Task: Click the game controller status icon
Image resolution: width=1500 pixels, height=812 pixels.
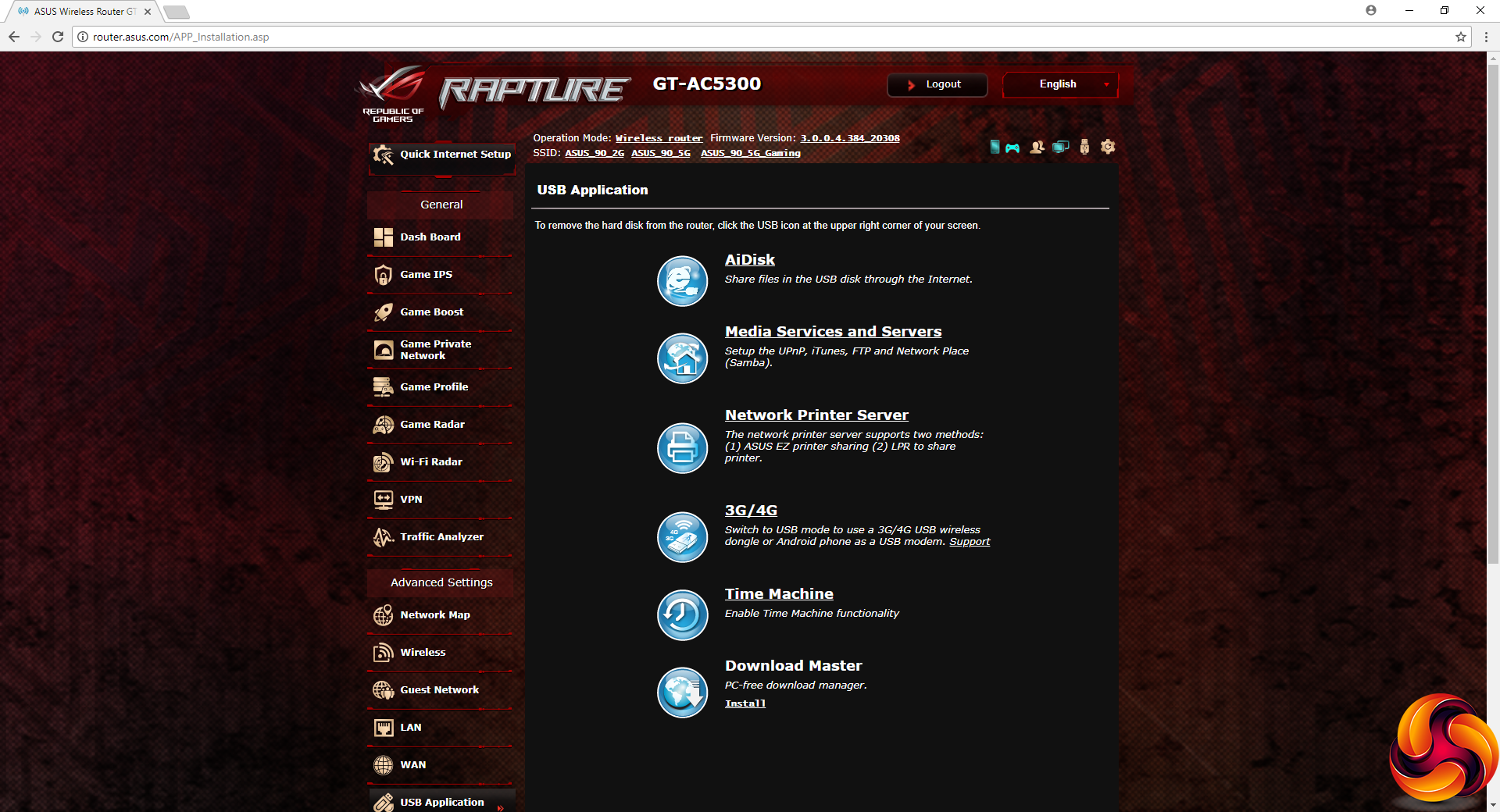Action: 1012,148
